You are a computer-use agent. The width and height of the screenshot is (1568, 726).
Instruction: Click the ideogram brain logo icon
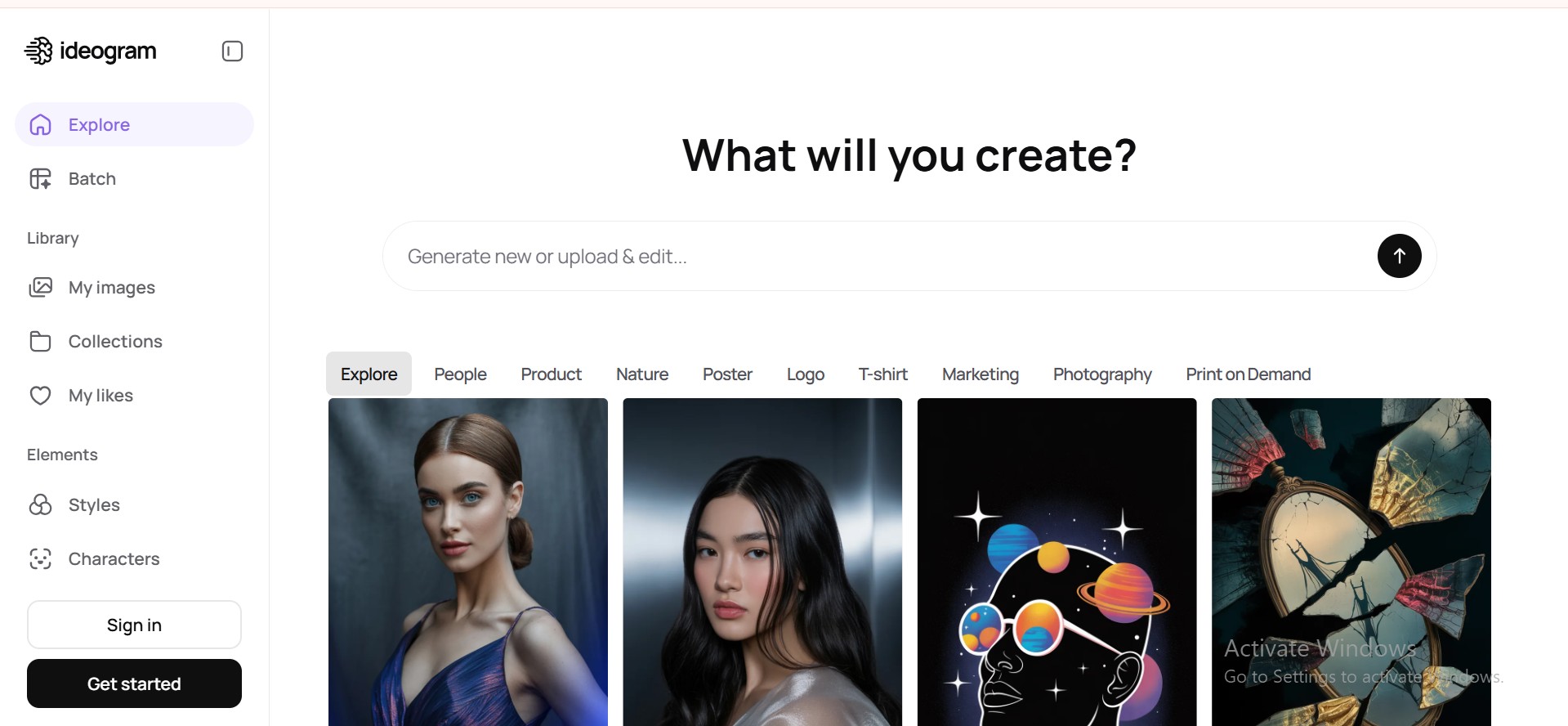pos(38,51)
